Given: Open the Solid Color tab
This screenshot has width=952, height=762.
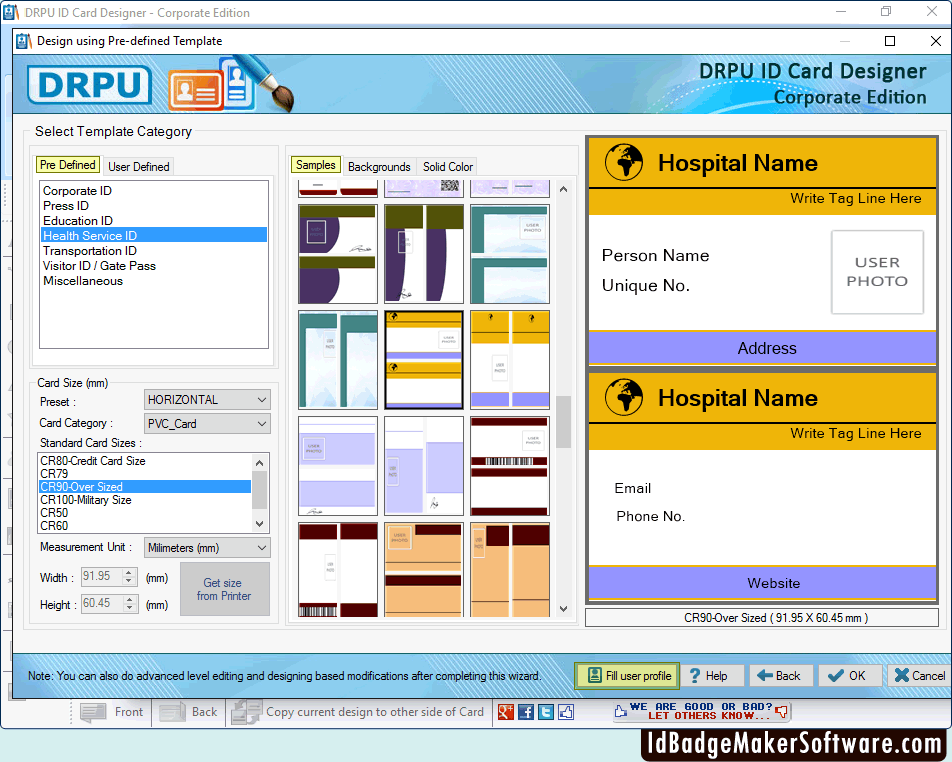Looking at the screenshot, I should pos(447,166).
